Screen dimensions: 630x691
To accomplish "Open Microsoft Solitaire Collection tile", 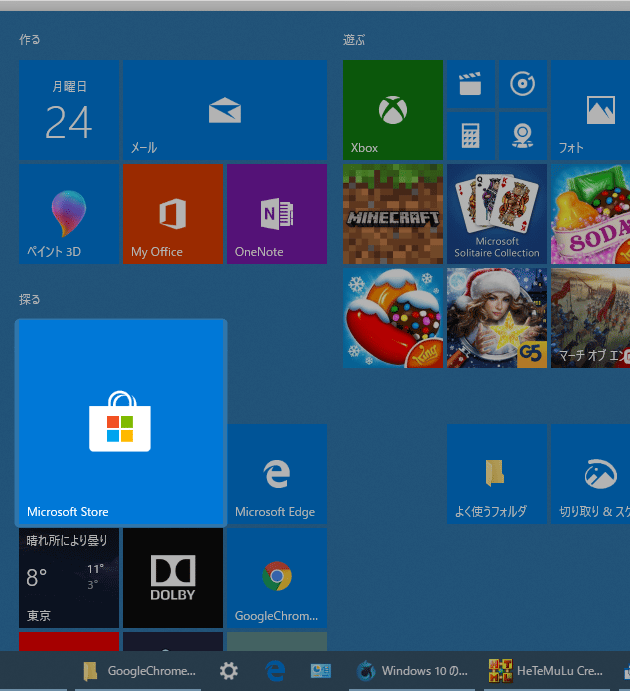I will [x=497, y=214].
